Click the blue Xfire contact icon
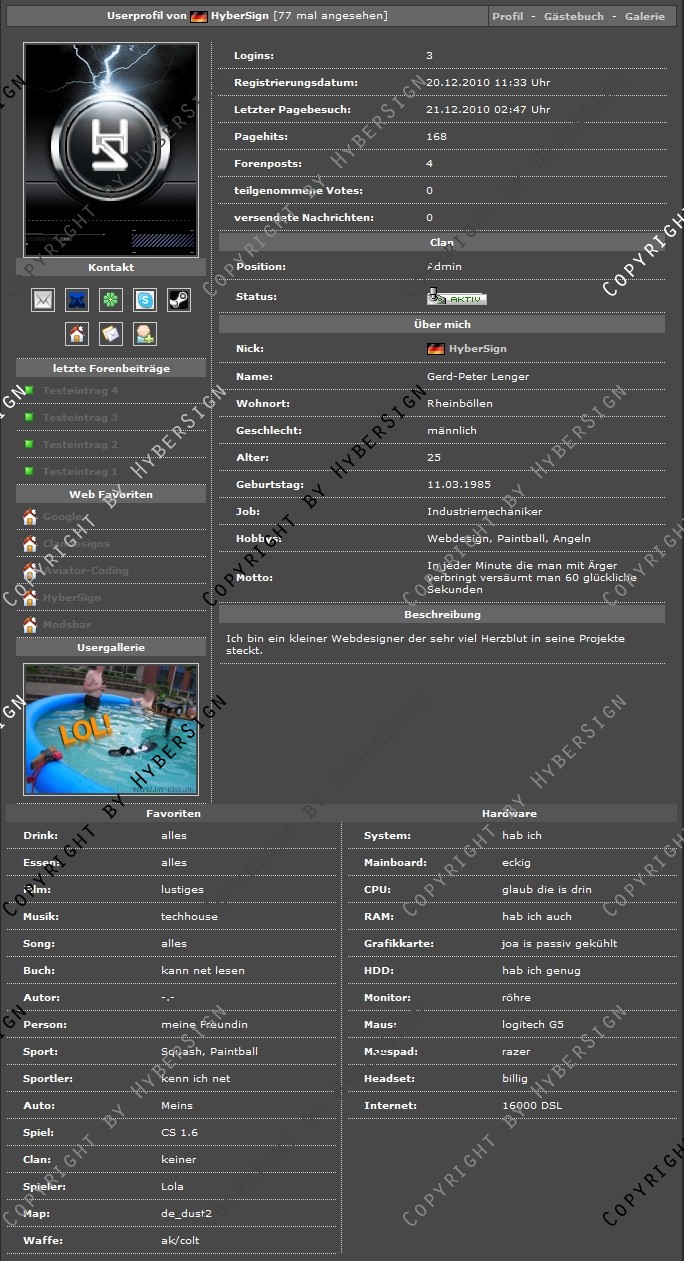The height and width of the screenshot is (1261, 684). tap(77, 299)
